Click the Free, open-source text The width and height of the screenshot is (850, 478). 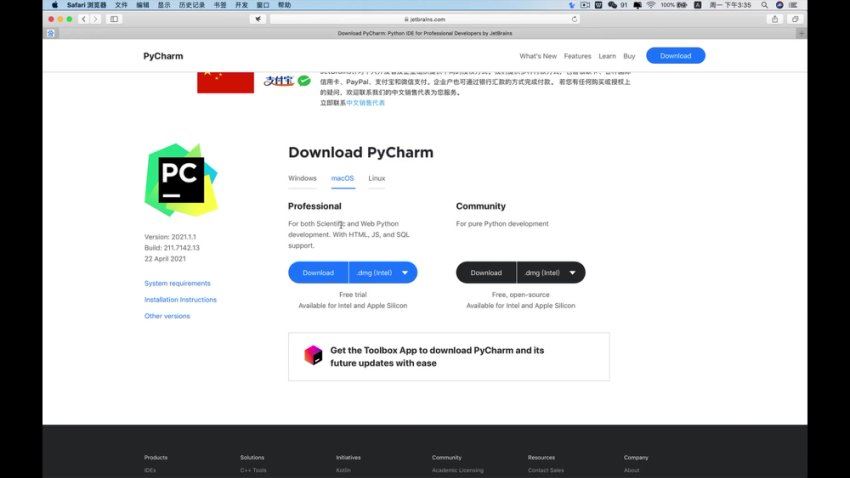[520, 295]
